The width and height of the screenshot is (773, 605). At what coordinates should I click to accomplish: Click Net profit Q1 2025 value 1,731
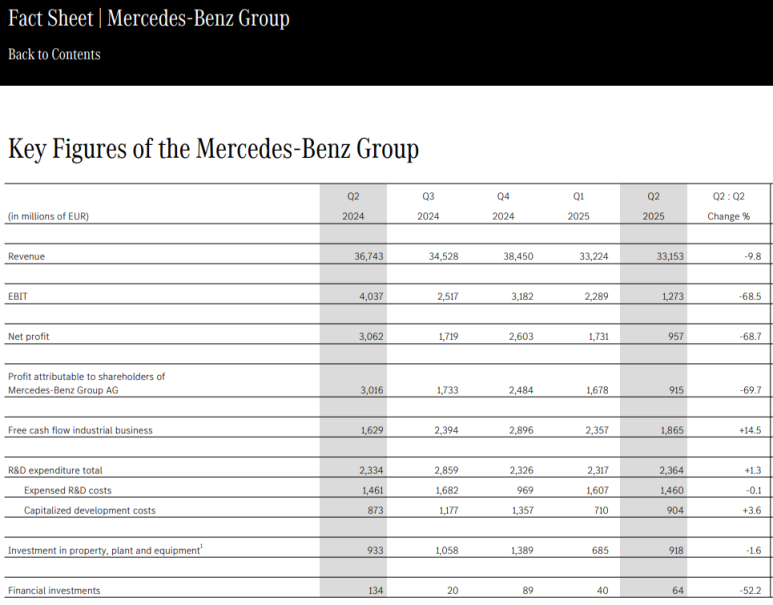598,336
